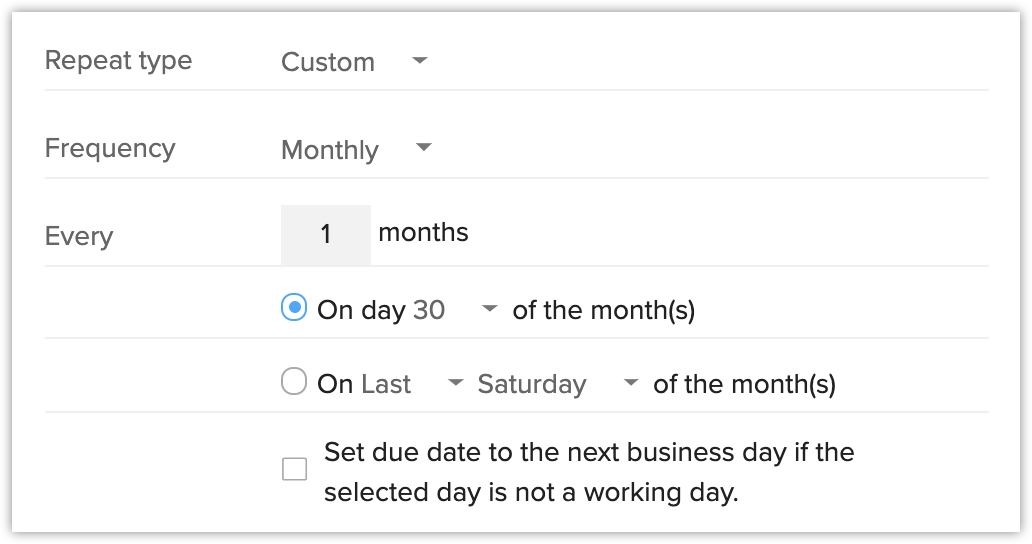Image resolution: width=1032 pixels, height=544 pixels.
Task: Click the 'Saturday' weekday value
Action: (532, 384)
